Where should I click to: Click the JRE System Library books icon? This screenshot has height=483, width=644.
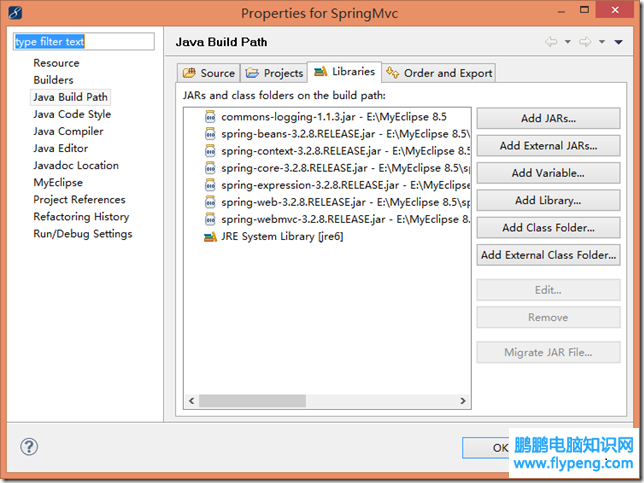pos(210,237)
